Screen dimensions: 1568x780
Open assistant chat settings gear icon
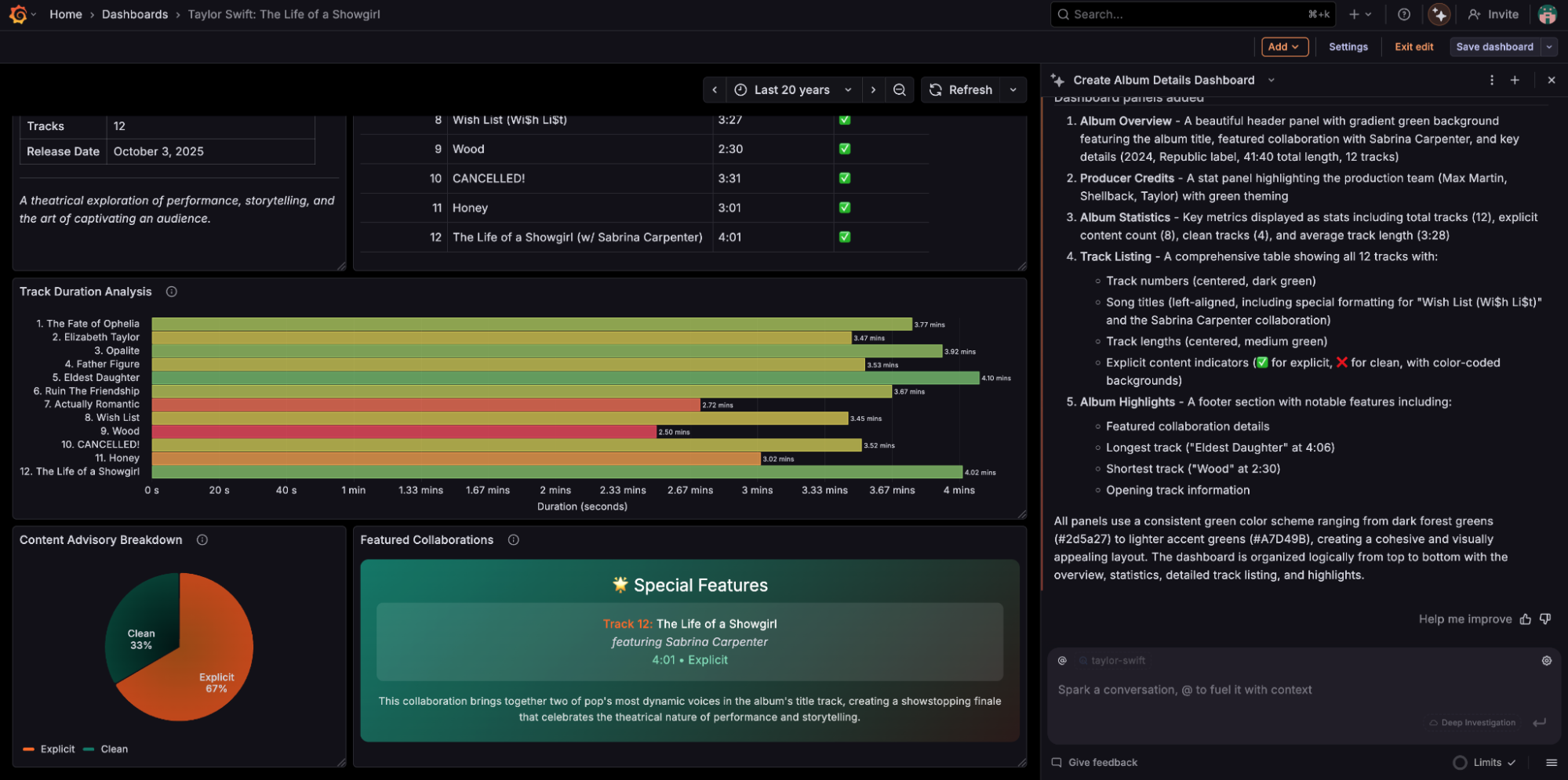1546,661
